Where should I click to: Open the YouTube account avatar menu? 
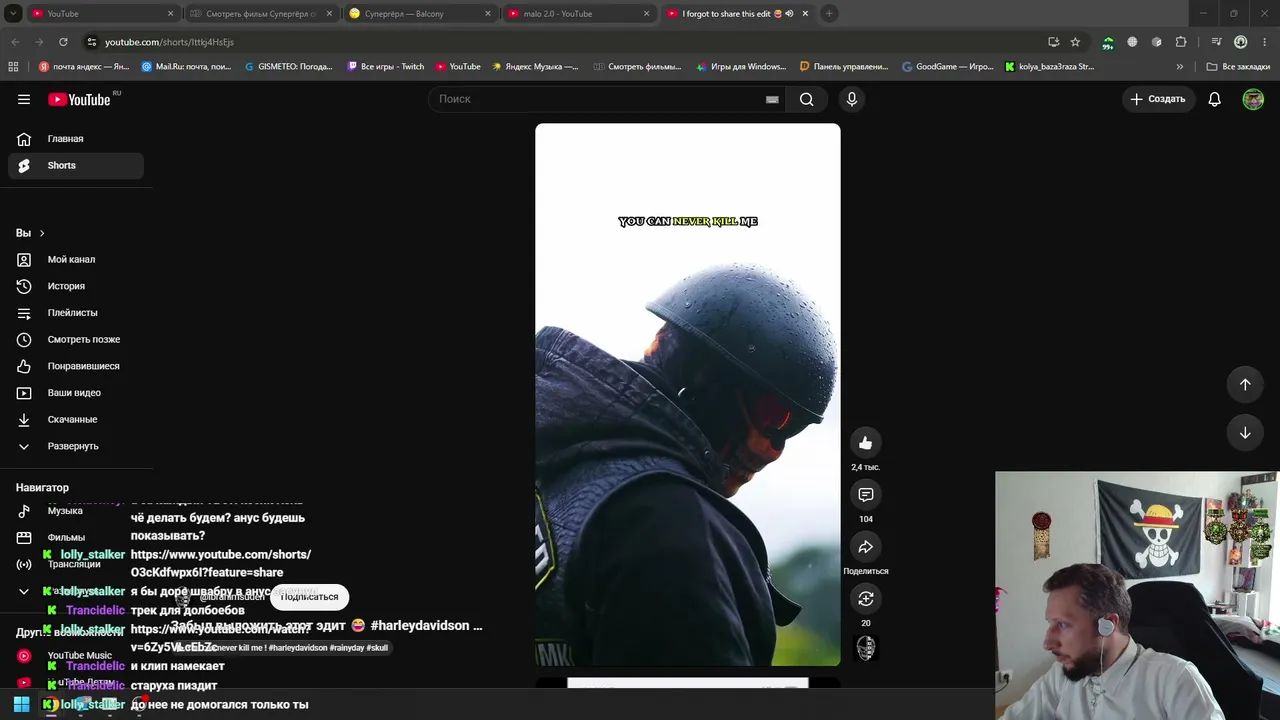point(1253,99)
